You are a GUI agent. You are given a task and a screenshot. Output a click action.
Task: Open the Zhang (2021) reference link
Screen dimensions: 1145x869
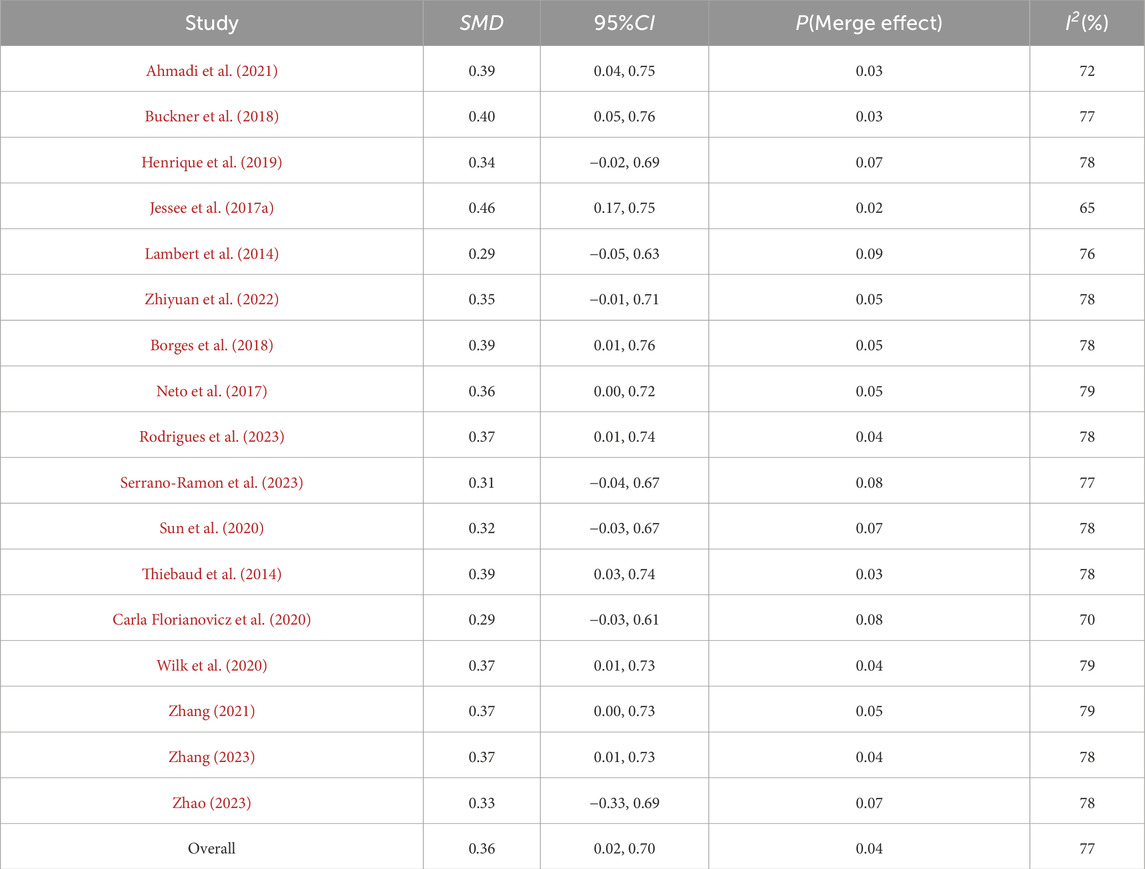click(x=212, y=711)
